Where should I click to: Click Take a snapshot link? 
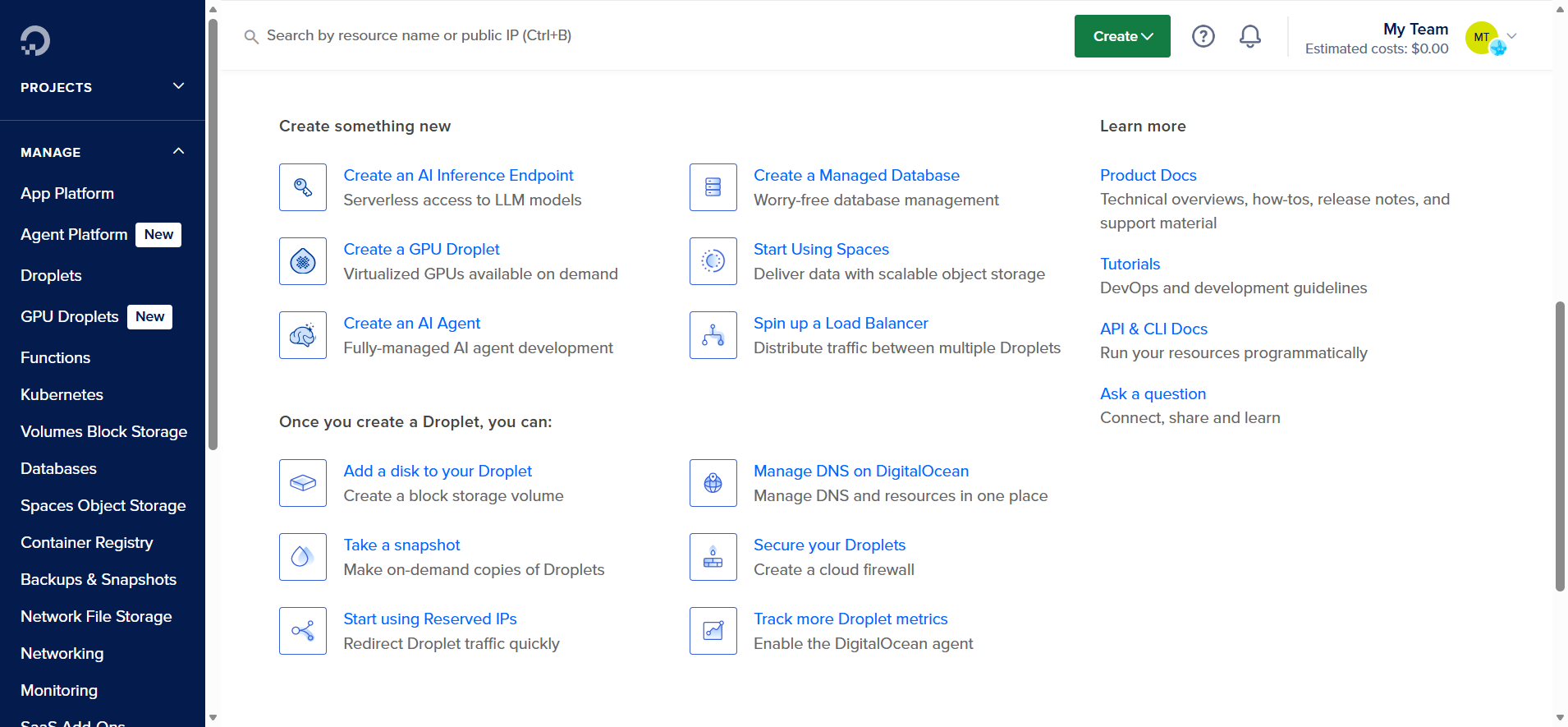pyautogui.click(x=401, y=545)
